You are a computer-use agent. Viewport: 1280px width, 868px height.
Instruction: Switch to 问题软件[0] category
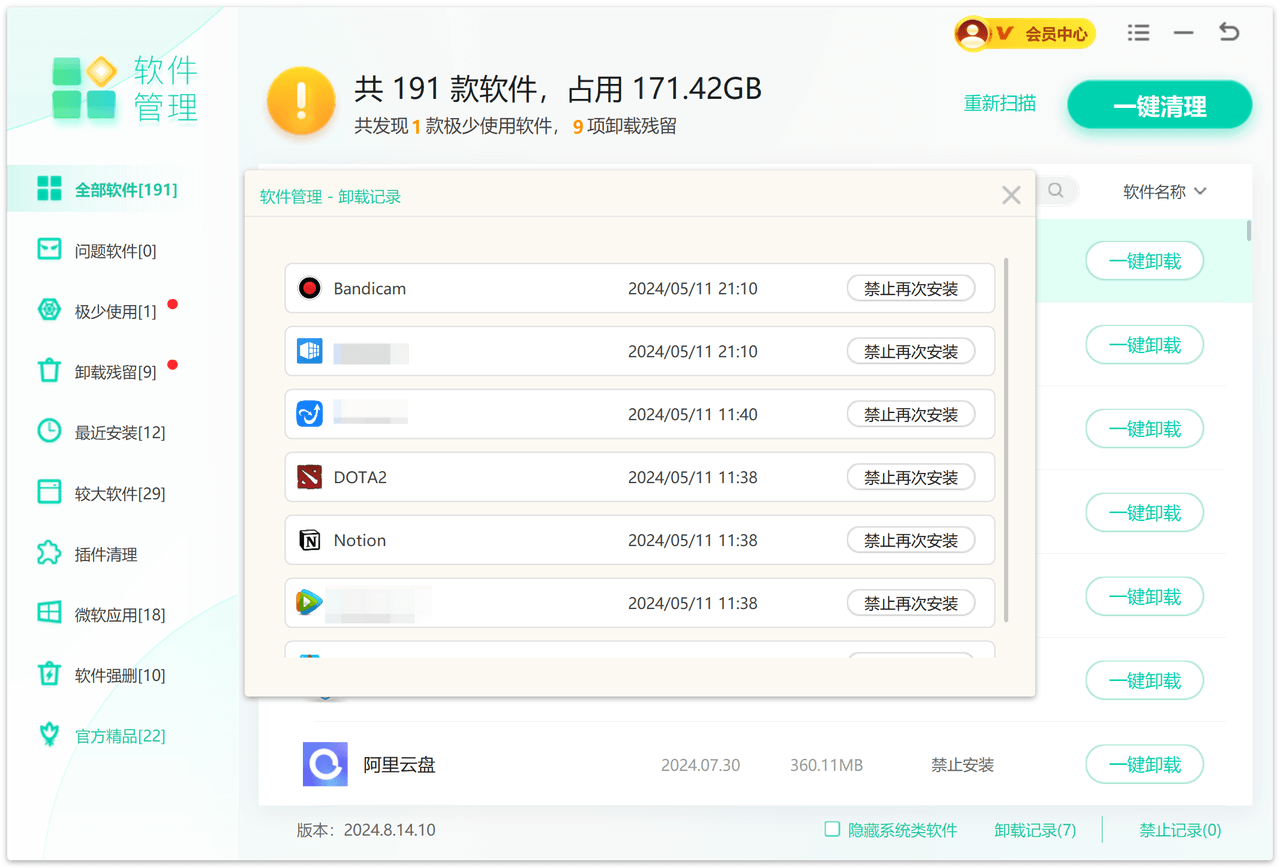coord(115,251)
